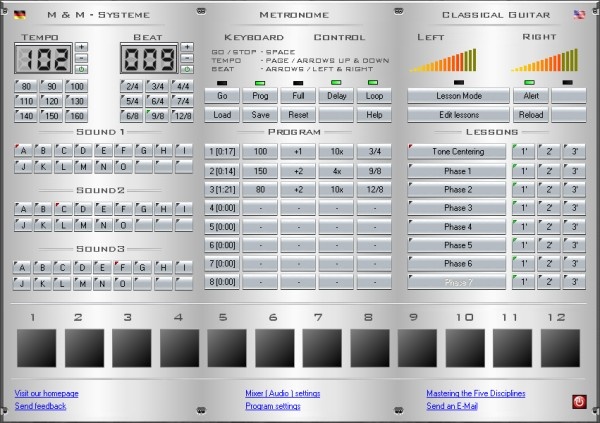Click the red power icon at bottom right
600x423 pixels.
tap(579, 402)
